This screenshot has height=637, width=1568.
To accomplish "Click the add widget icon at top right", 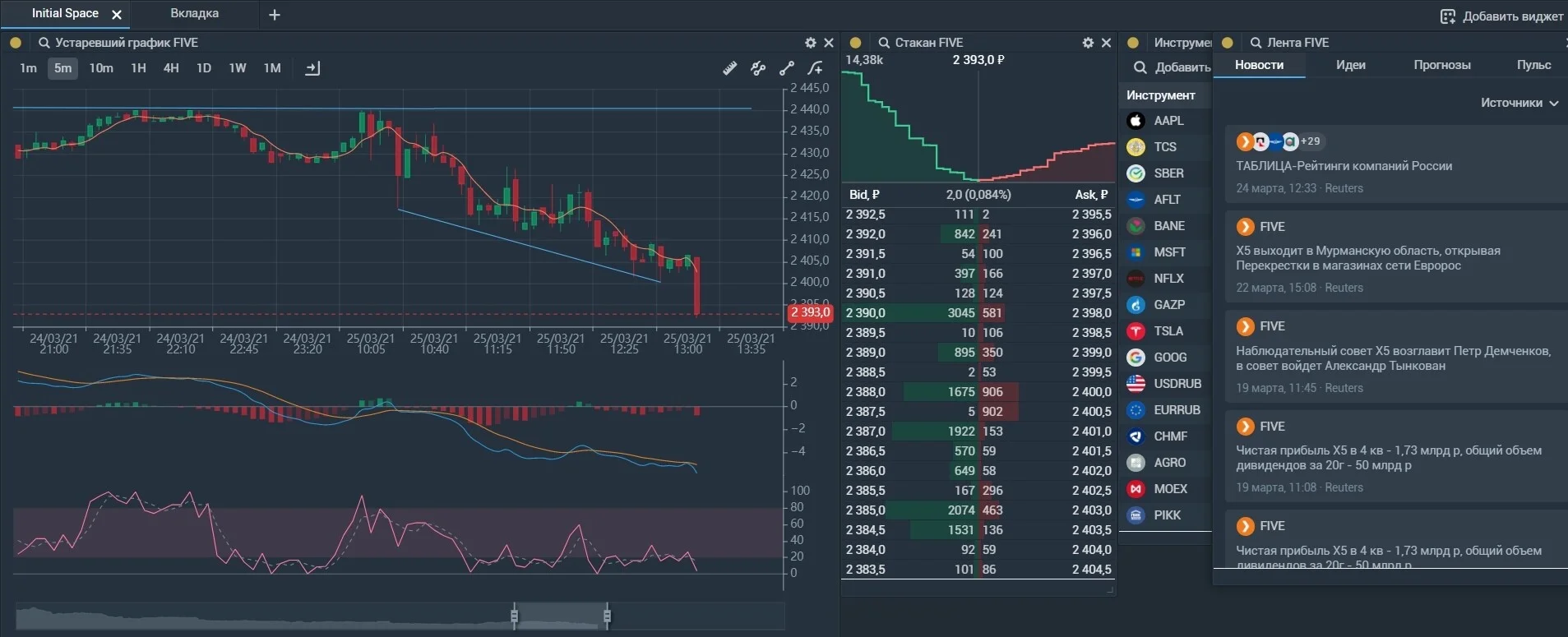I will pyautogui.click(x=1448, y=16).
